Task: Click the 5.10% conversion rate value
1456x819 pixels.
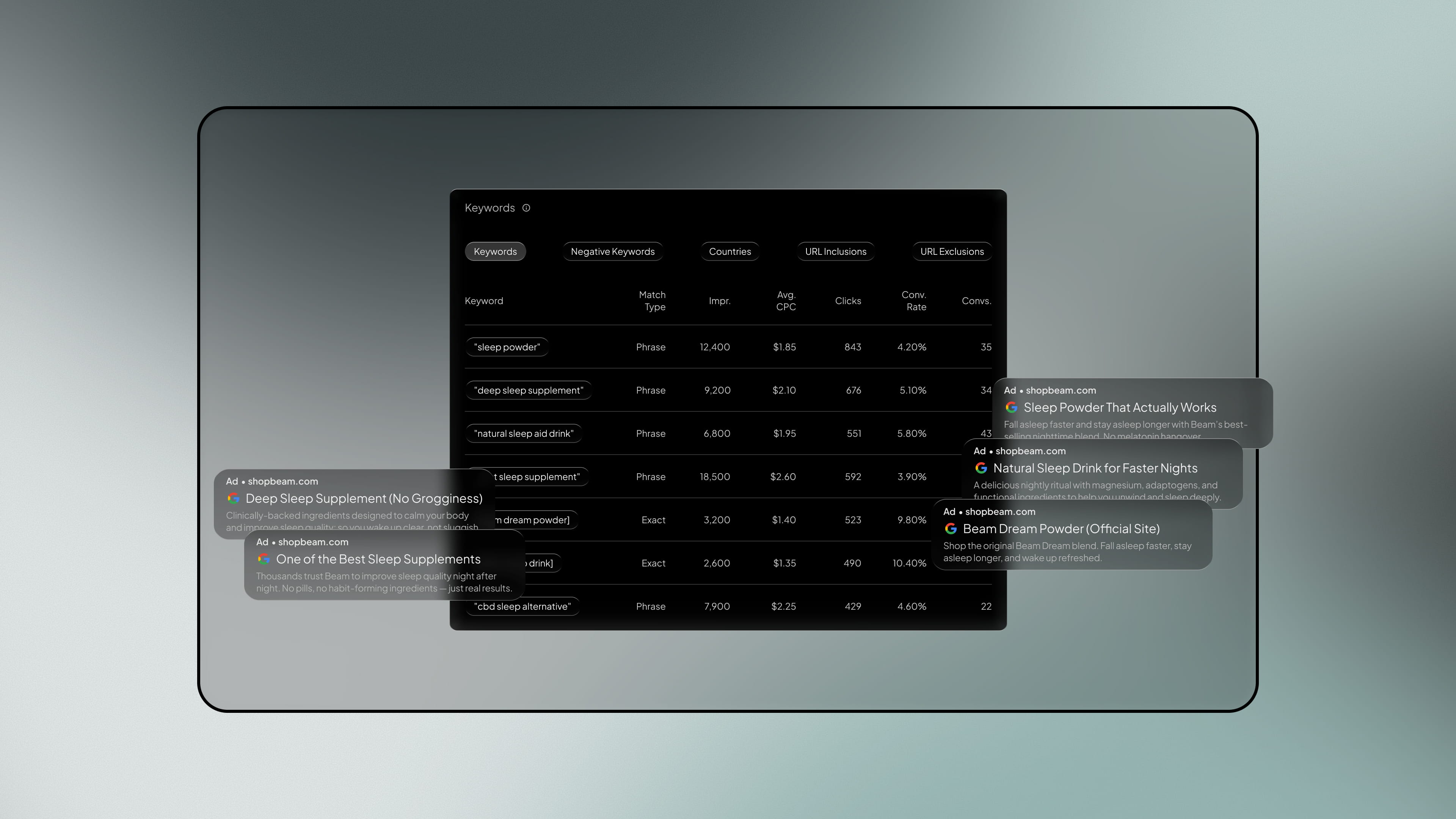Action: 913,391
